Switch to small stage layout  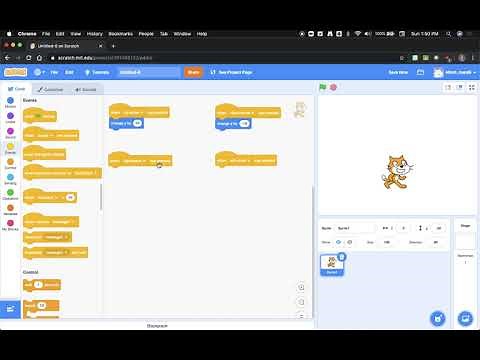[448, 87]
